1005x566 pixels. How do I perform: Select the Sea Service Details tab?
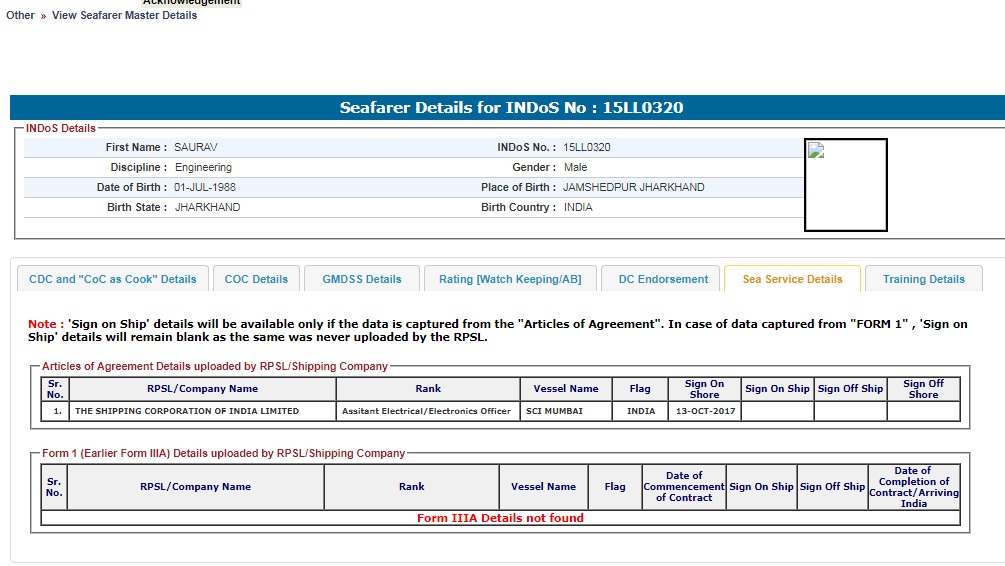pos(792,279)
